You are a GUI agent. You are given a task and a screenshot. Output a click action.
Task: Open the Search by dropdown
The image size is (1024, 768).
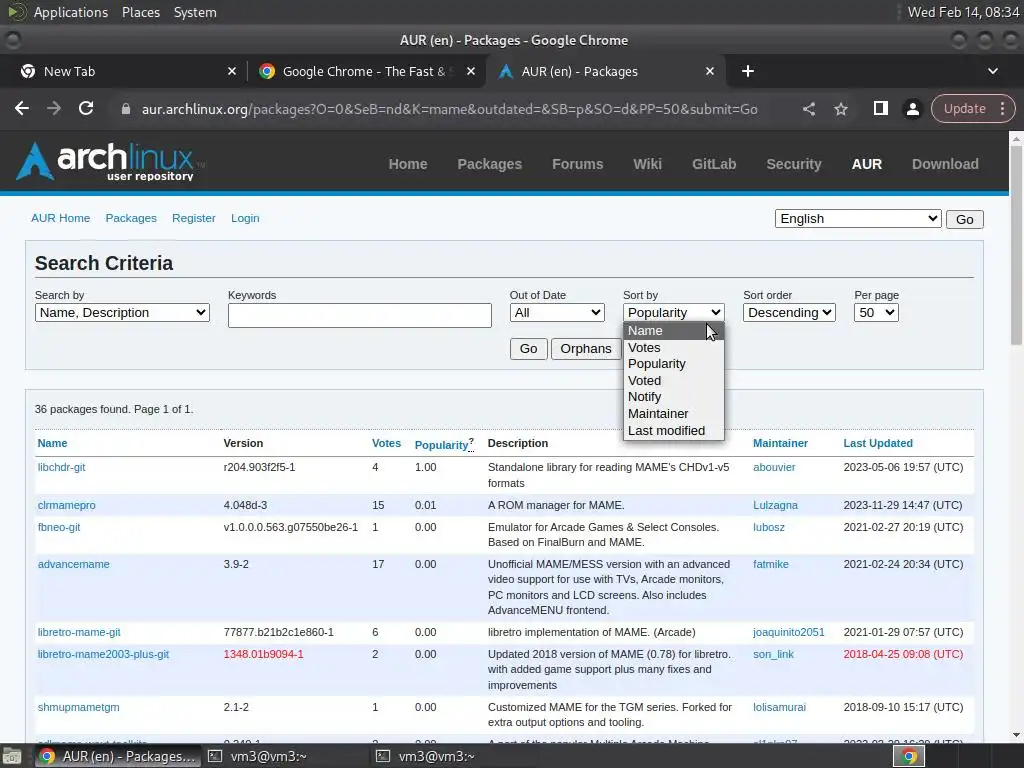[x=122, y=313]
